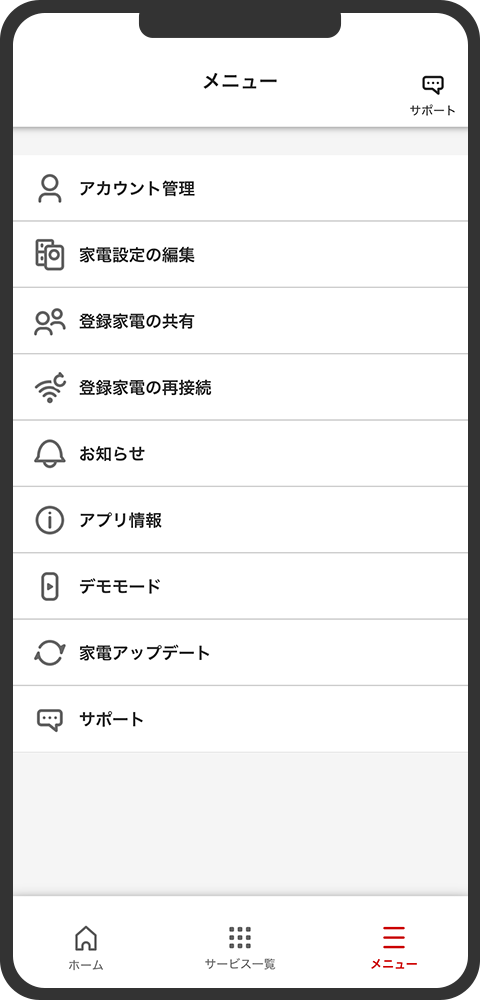Select 登録家電の共有 from the list

pos(240,321)
